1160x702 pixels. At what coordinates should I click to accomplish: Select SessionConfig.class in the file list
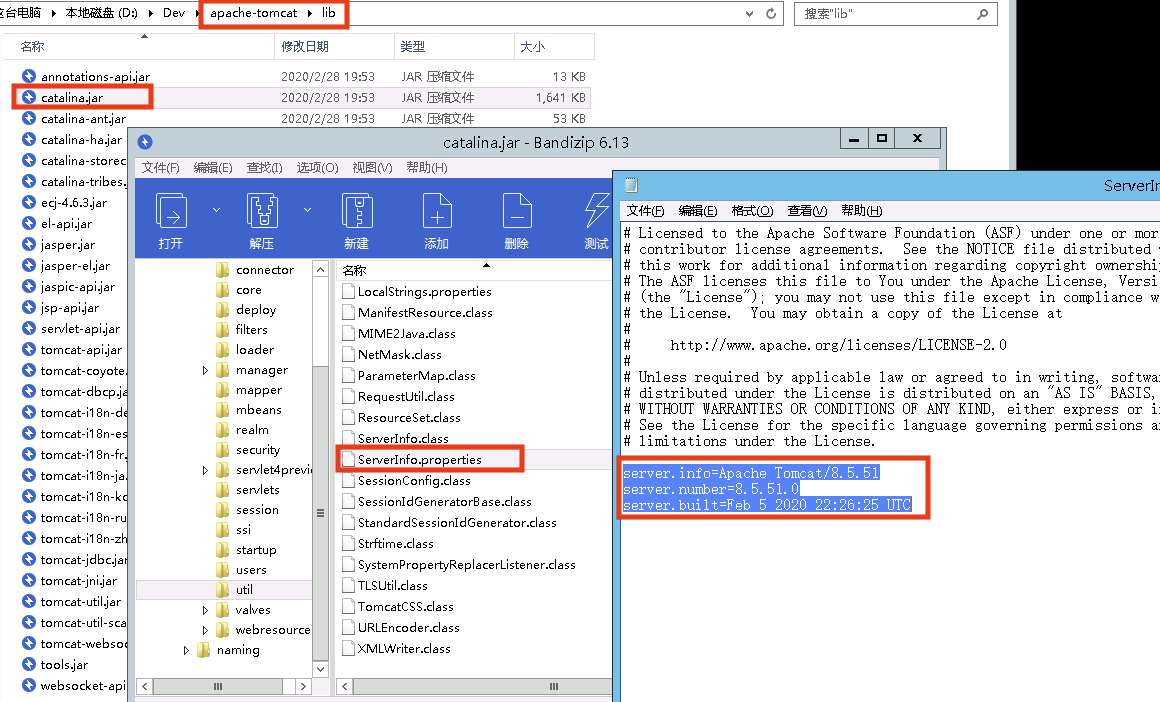(x=414, y=481)
